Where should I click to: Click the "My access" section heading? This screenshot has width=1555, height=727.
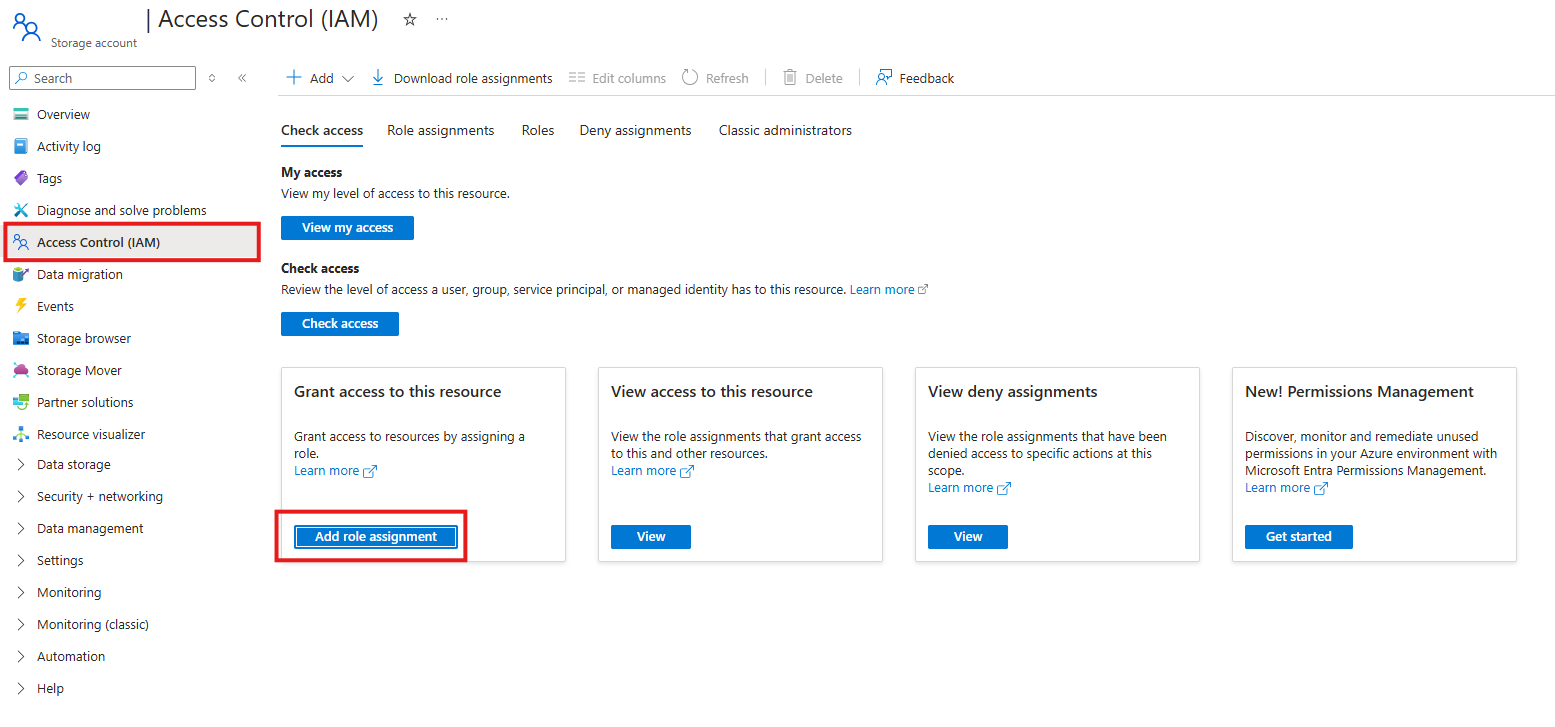click(312, 173)
